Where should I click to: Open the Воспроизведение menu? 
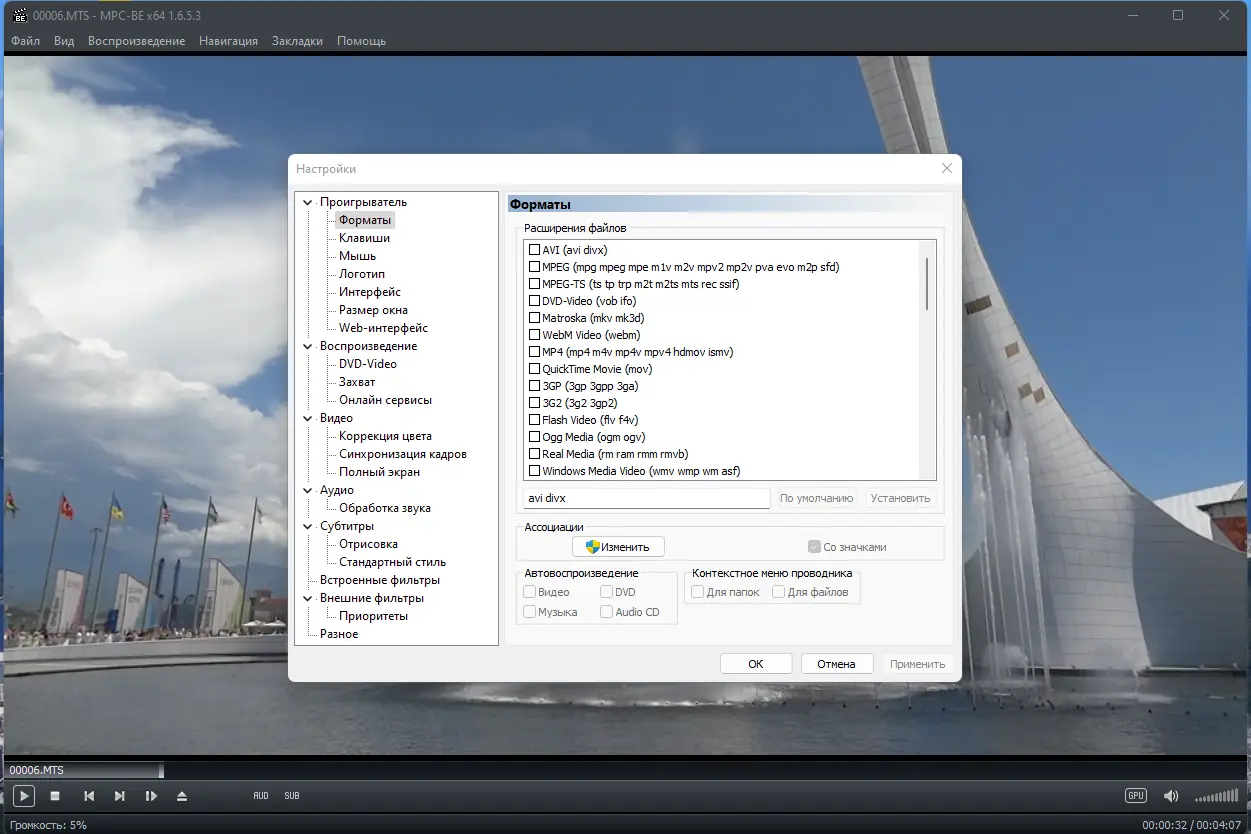pyautogui.click(x=136, y=41)
